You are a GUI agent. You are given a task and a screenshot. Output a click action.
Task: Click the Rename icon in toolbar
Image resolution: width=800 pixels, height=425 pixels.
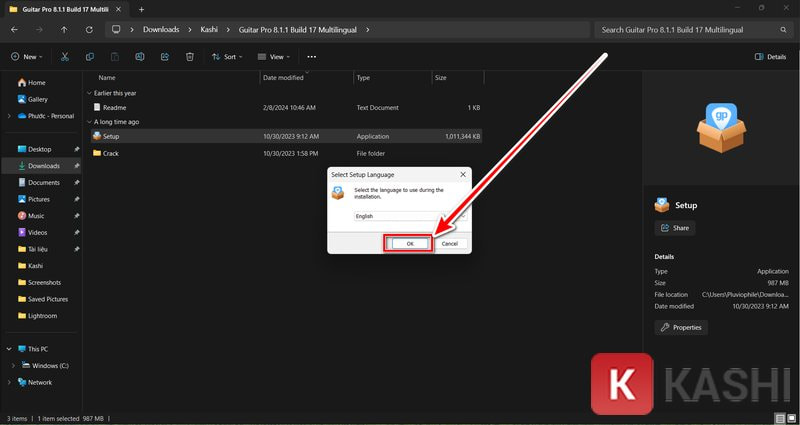[x=140, y=57]
